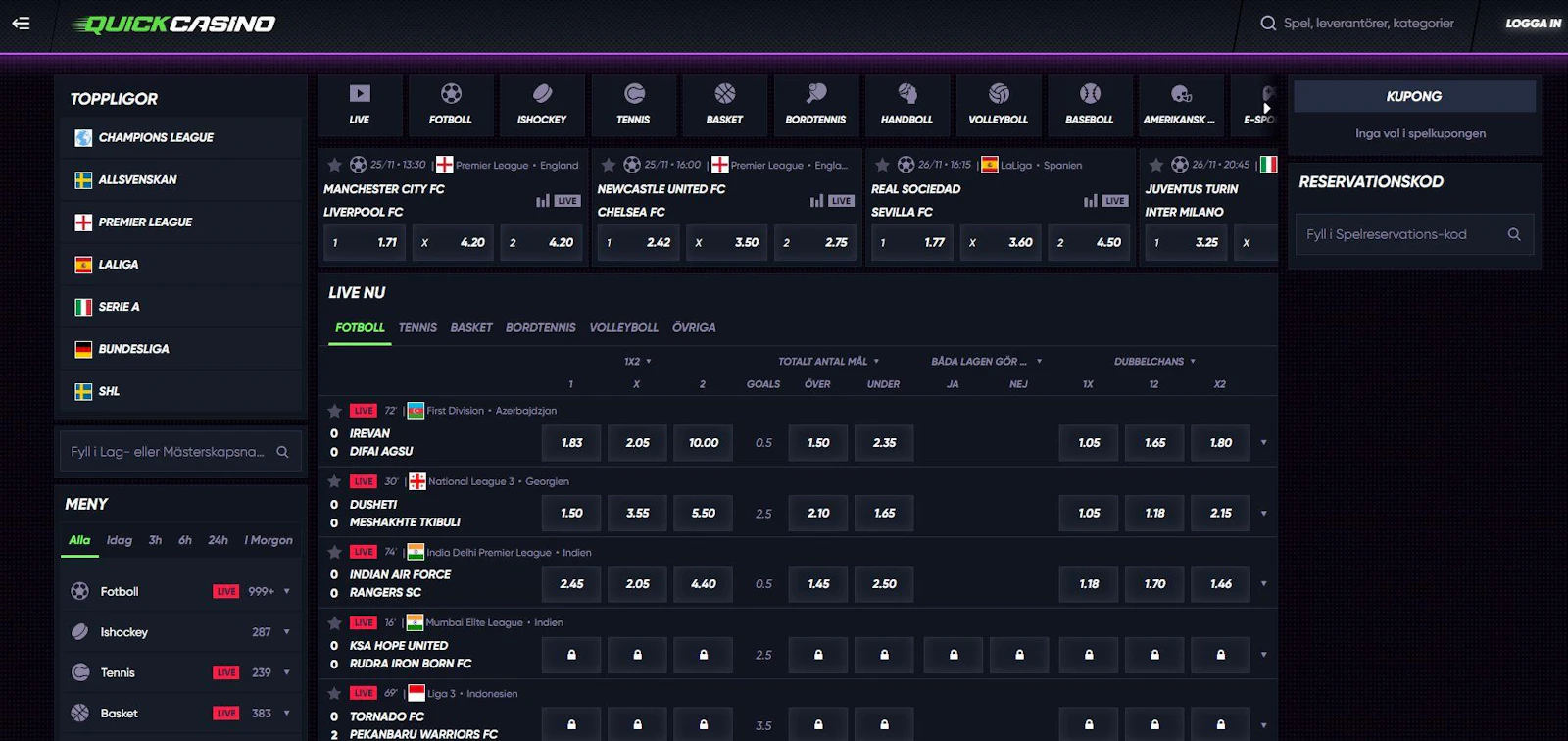Open Champions League in Toppligor

tap(181, 137)
